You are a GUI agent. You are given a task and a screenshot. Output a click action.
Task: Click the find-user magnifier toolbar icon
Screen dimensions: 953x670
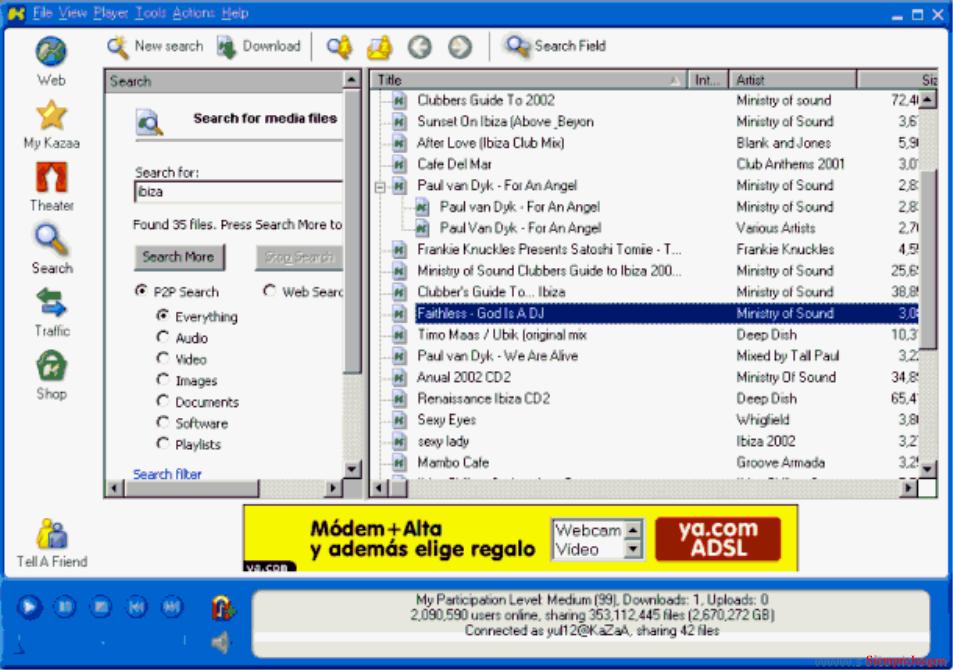coord(339,47)
